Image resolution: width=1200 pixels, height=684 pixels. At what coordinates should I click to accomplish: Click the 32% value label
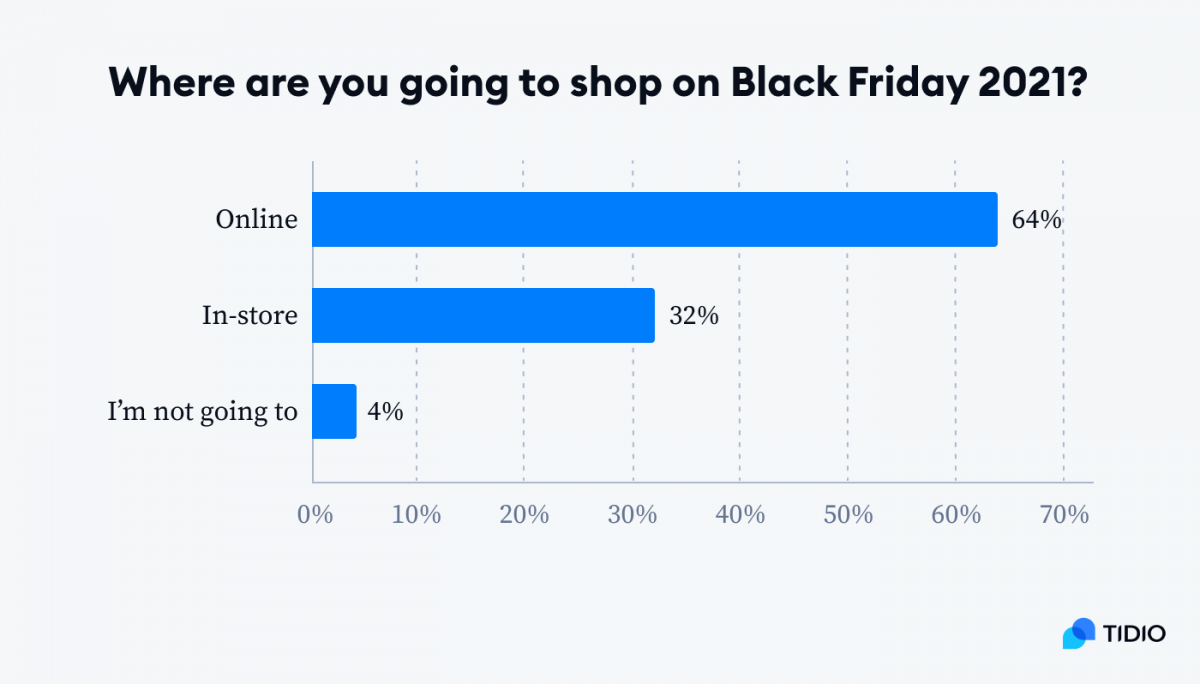pos(693,316)
